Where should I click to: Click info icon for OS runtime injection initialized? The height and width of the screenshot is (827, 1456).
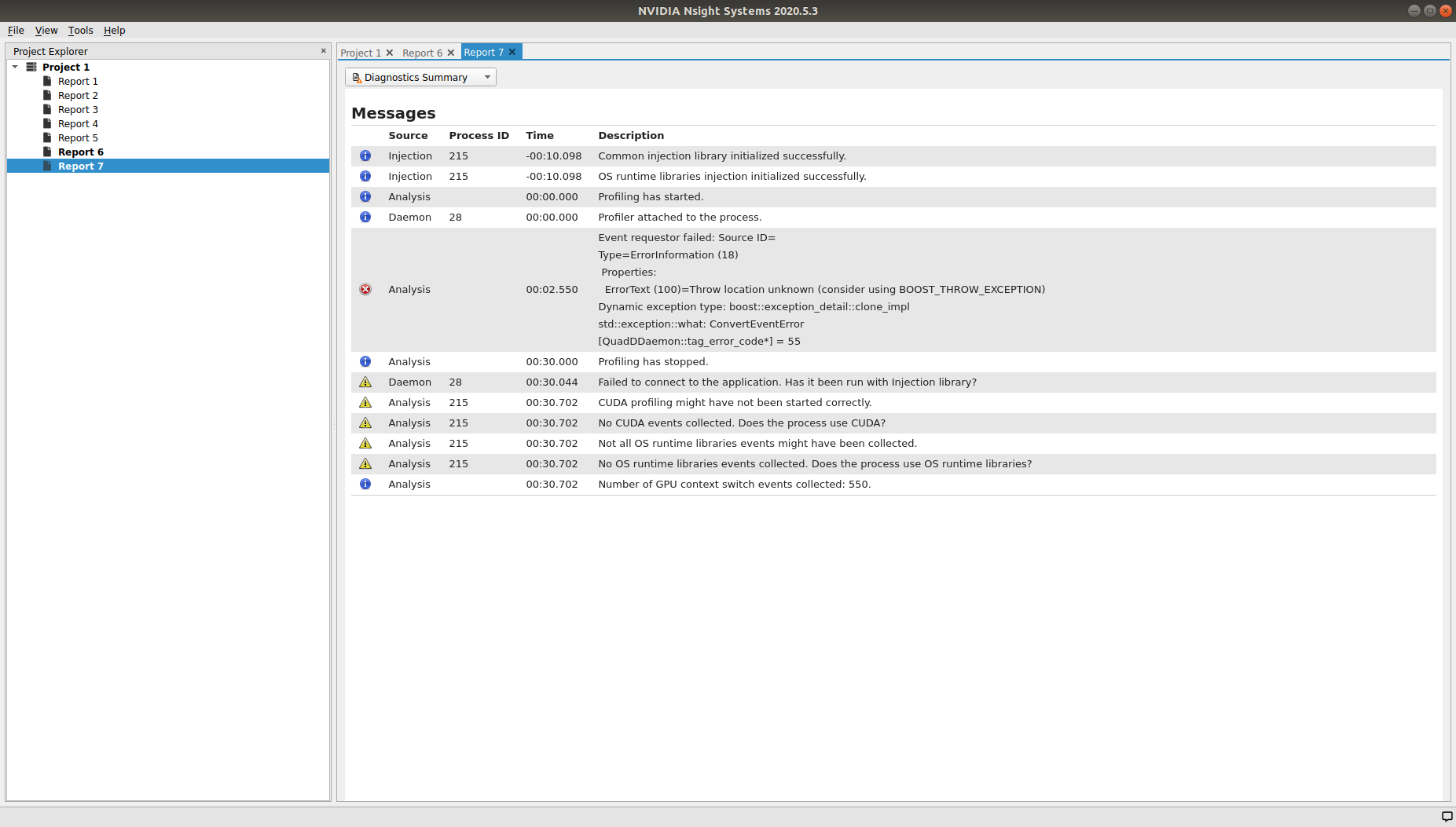(x=365, y=177)
